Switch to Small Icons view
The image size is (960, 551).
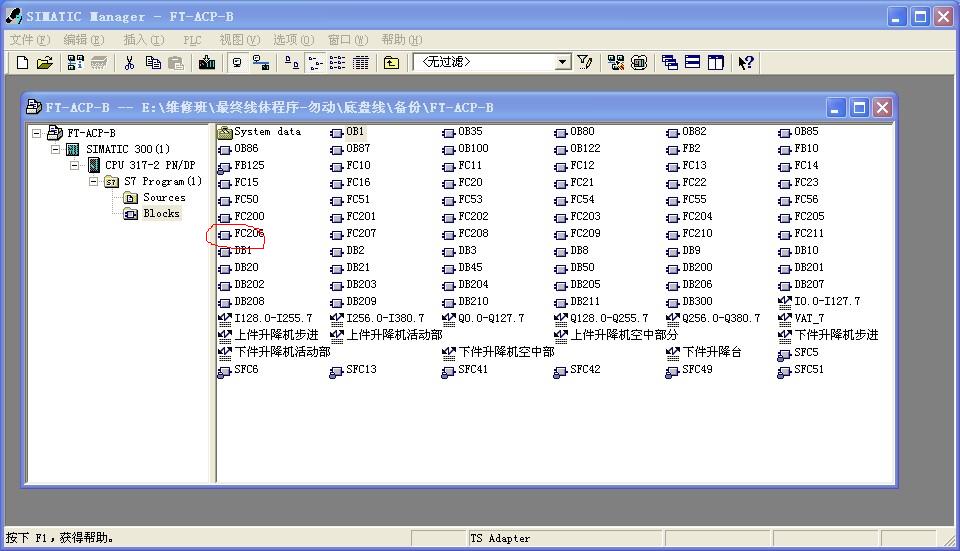point(315,62)
